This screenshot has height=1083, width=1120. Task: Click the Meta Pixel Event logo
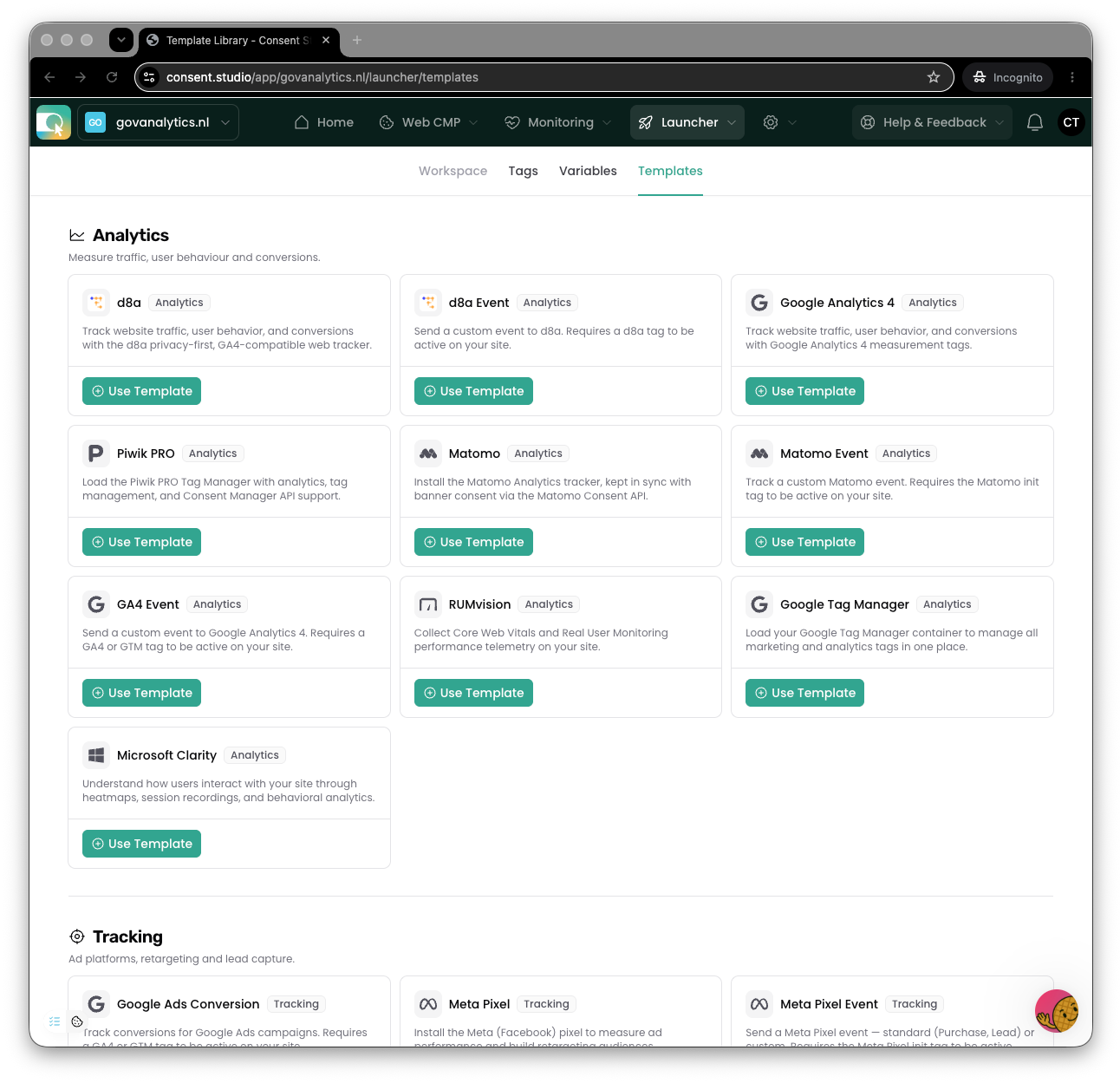coord(759,1004)
